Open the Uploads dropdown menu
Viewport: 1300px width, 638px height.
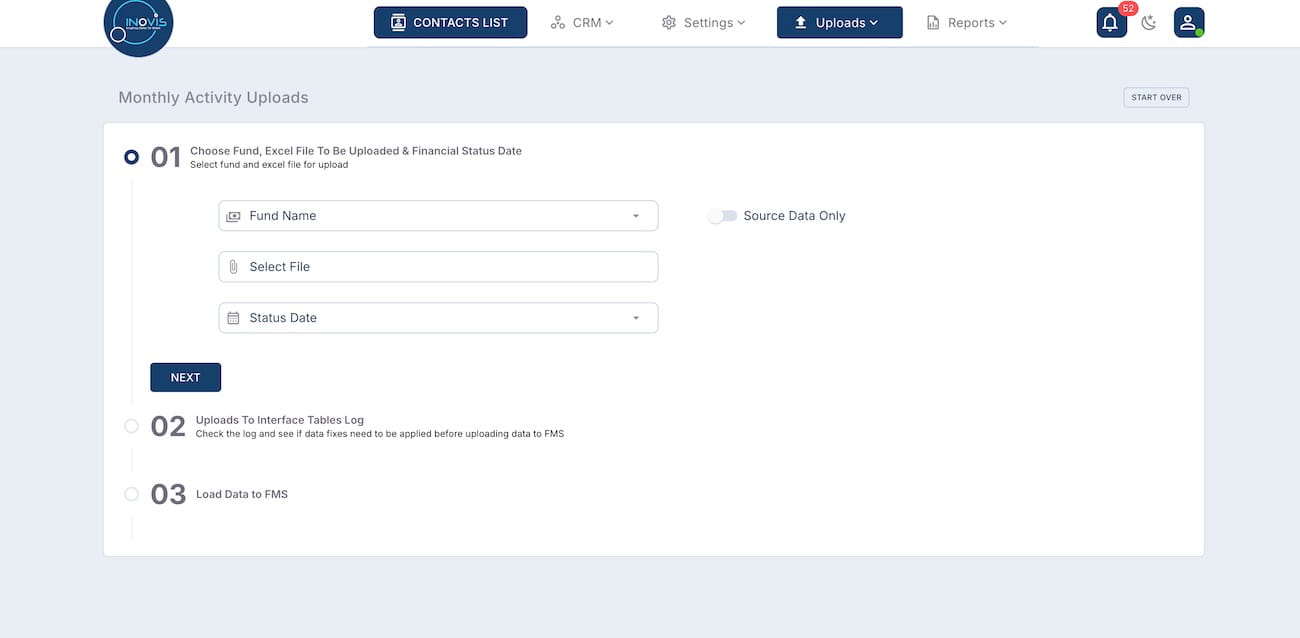tap(839, 23)
